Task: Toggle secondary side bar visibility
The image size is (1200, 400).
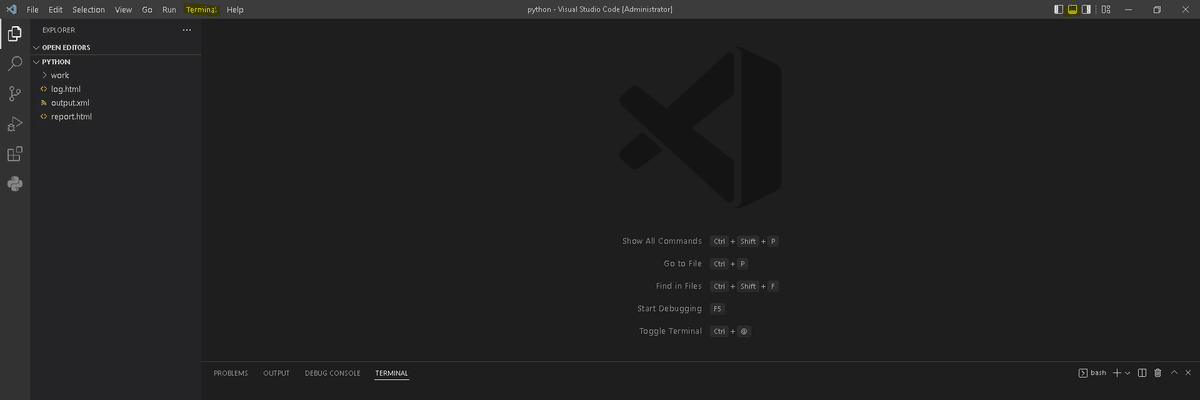Action: pyautogui.click(x=1087, y=9)
